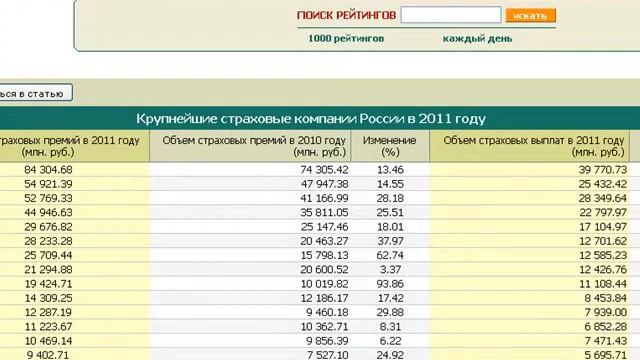
Task: Select the 8.31 change value
Action: pyautogui.click(x=390, y=327)
